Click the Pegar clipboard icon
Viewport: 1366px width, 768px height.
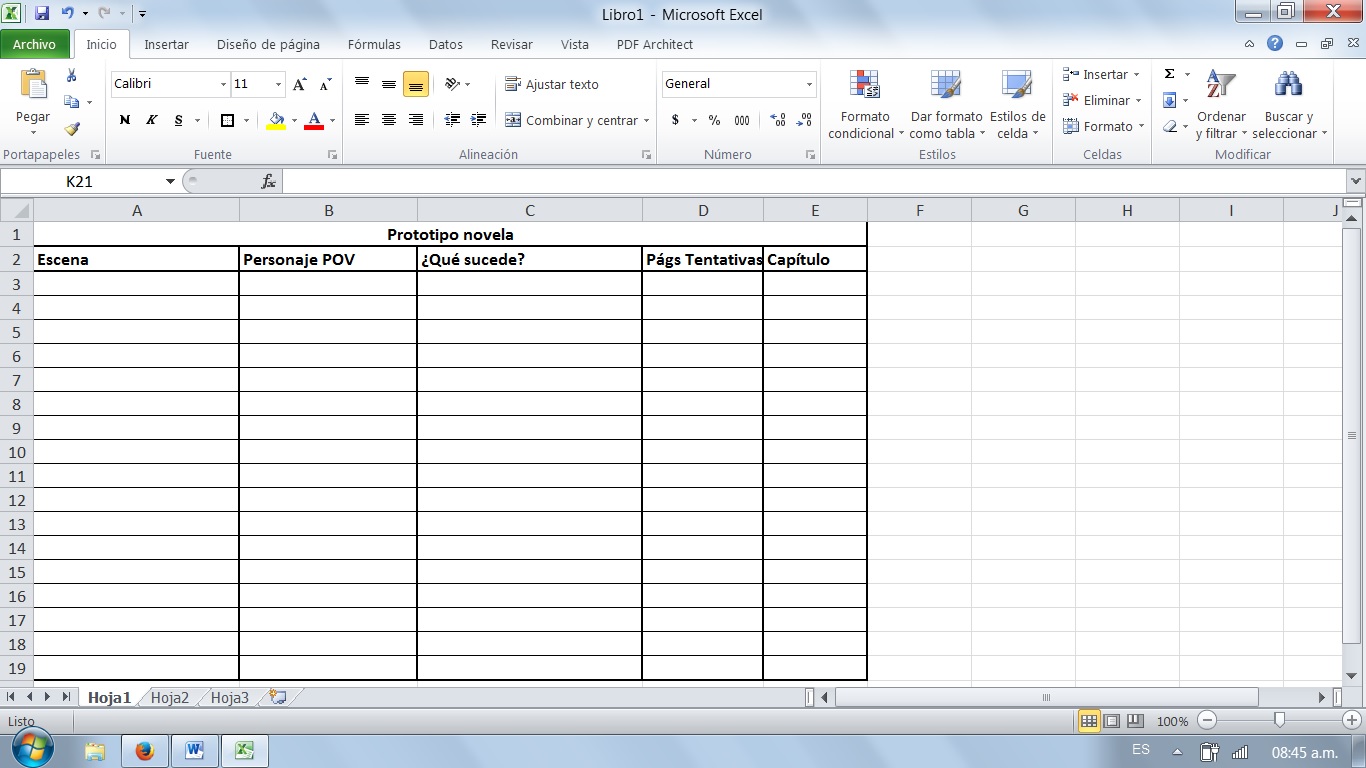(x=33, y=84)
